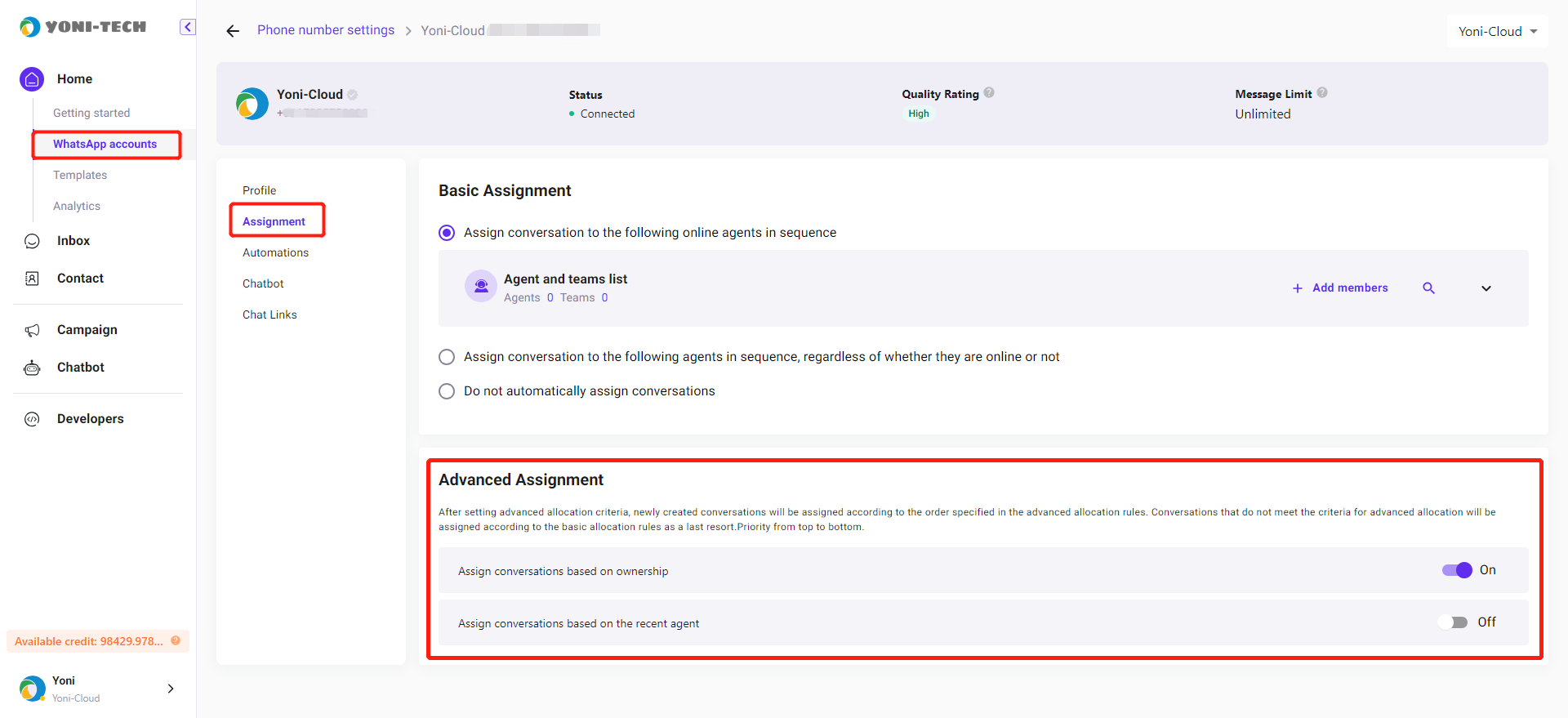
Task: Switch to the Automations tab
Action: 276,252
